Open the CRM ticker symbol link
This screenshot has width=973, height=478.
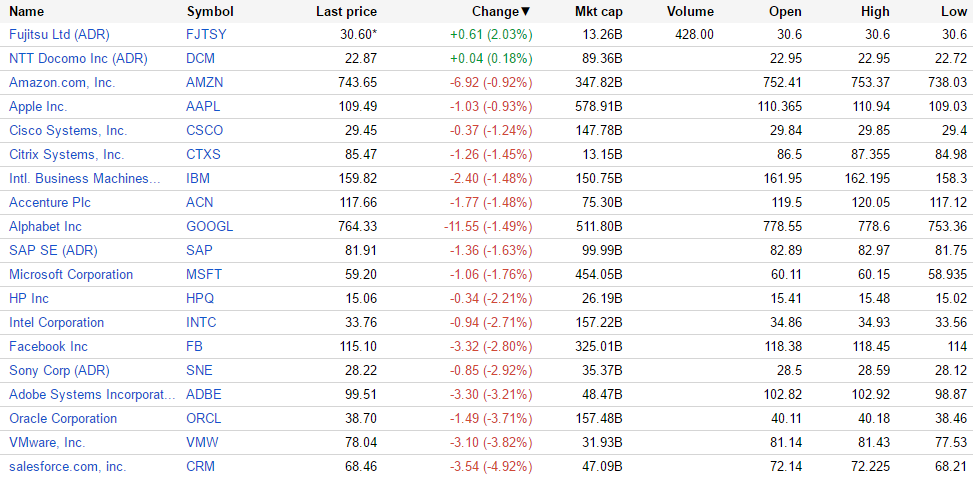pyautogui.click(x=200, y=466)
